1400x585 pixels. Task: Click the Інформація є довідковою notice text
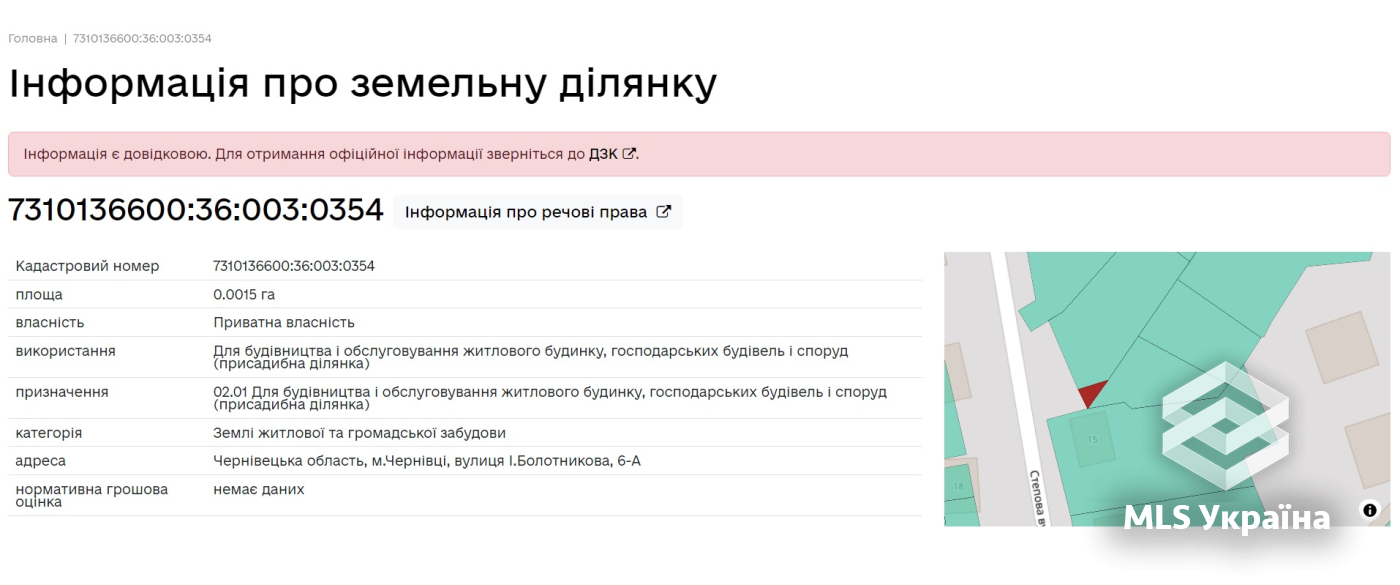331,154
